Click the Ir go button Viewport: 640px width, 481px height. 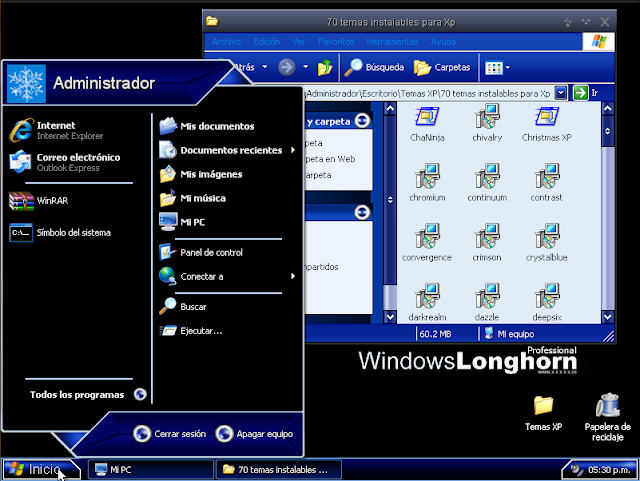[586, 93]
